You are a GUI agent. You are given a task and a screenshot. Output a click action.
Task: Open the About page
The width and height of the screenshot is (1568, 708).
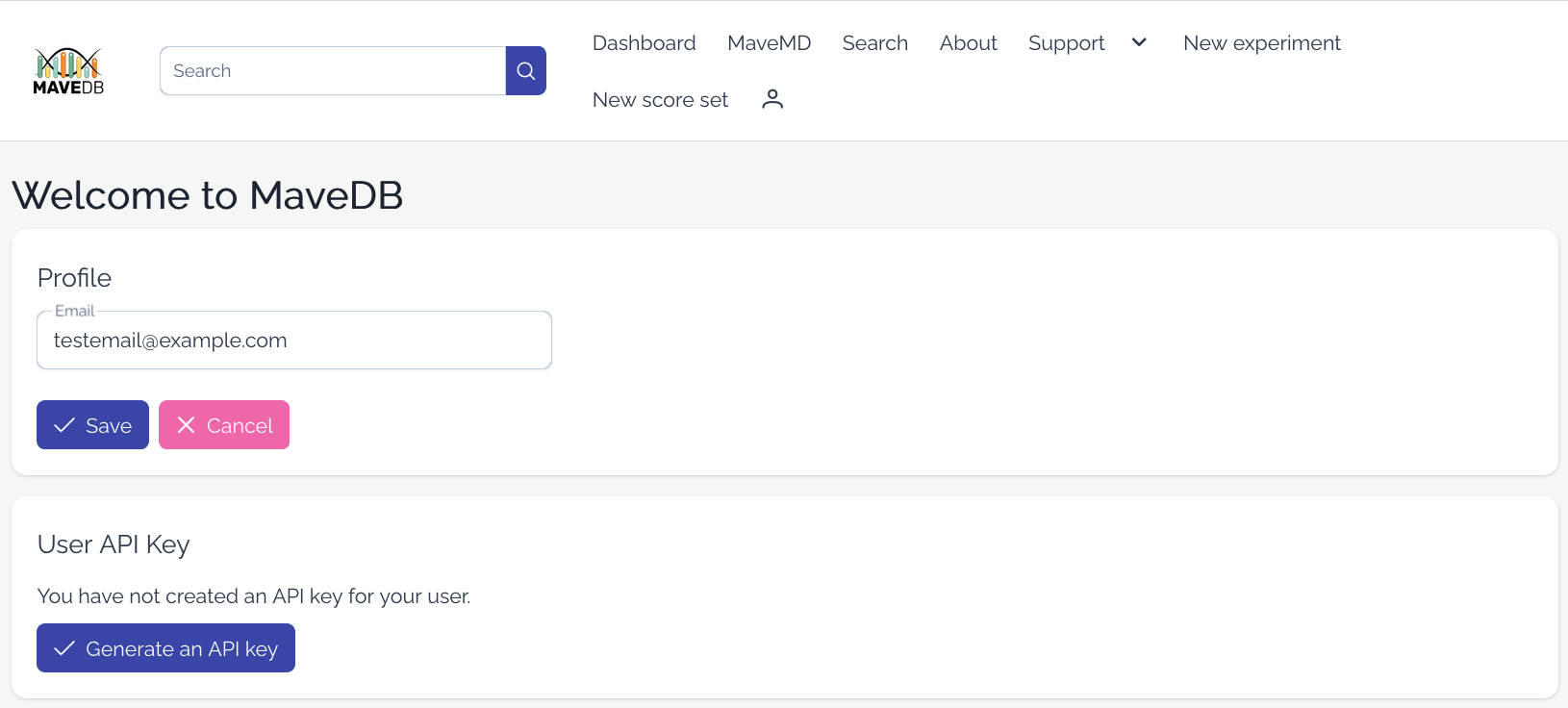click(968, 43)
